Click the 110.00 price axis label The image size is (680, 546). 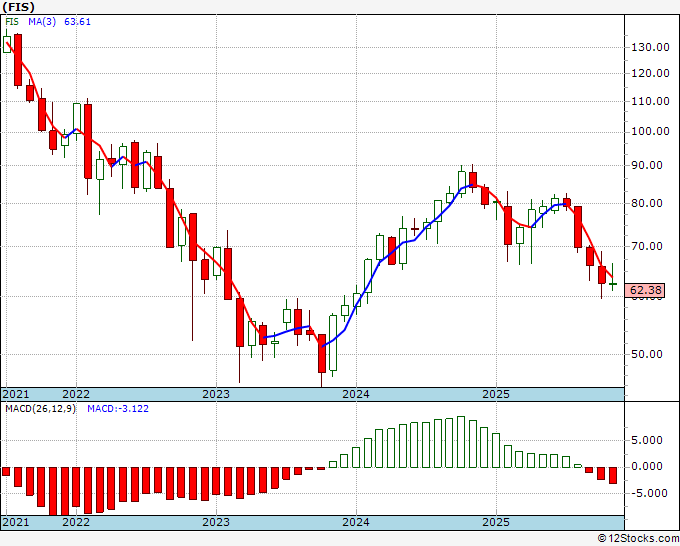(650, 101)
